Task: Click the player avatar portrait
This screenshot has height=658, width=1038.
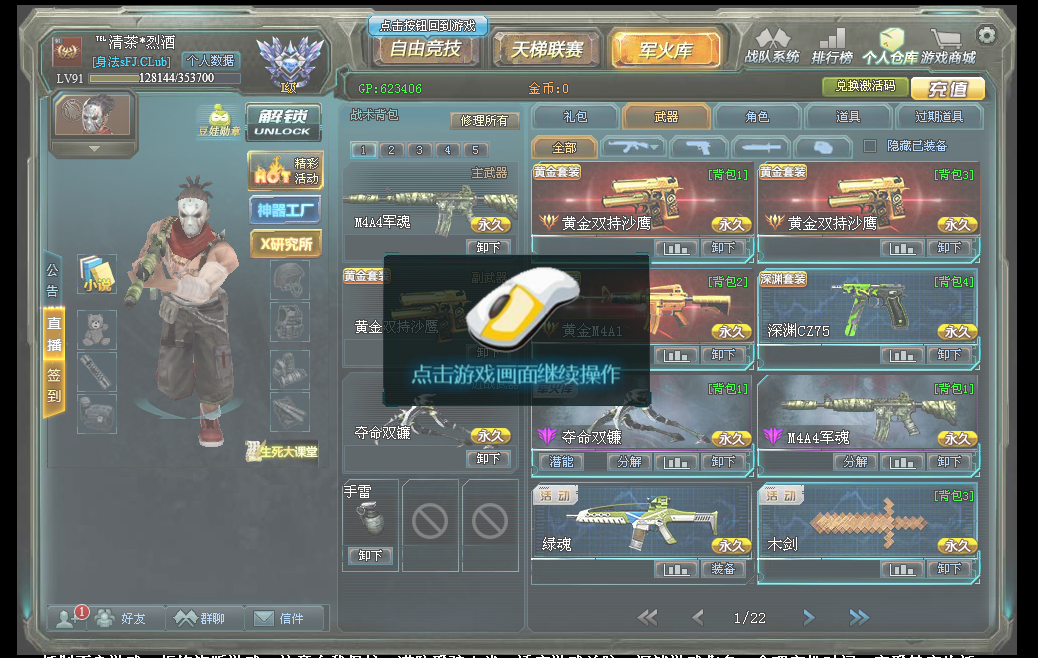Action: (94, 115)
